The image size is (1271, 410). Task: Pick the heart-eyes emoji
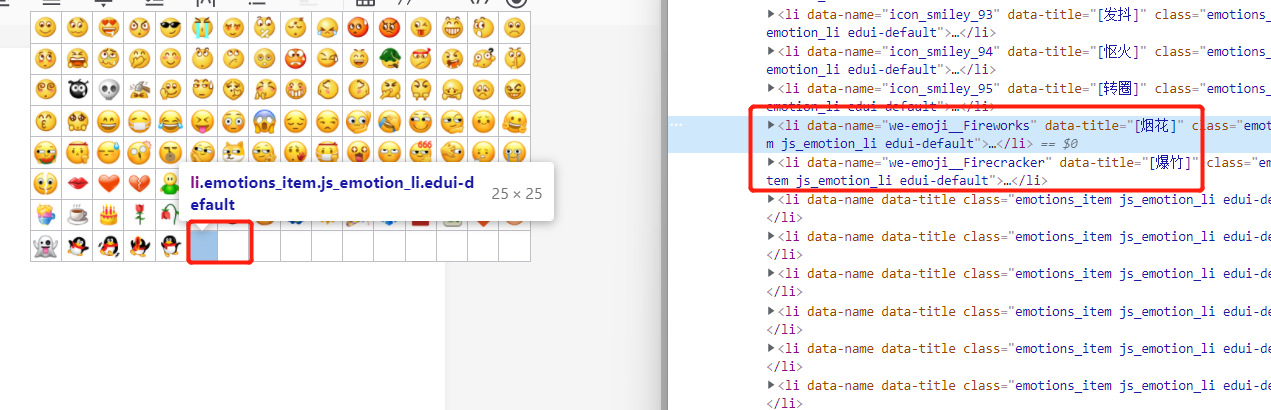pos(108,28)
